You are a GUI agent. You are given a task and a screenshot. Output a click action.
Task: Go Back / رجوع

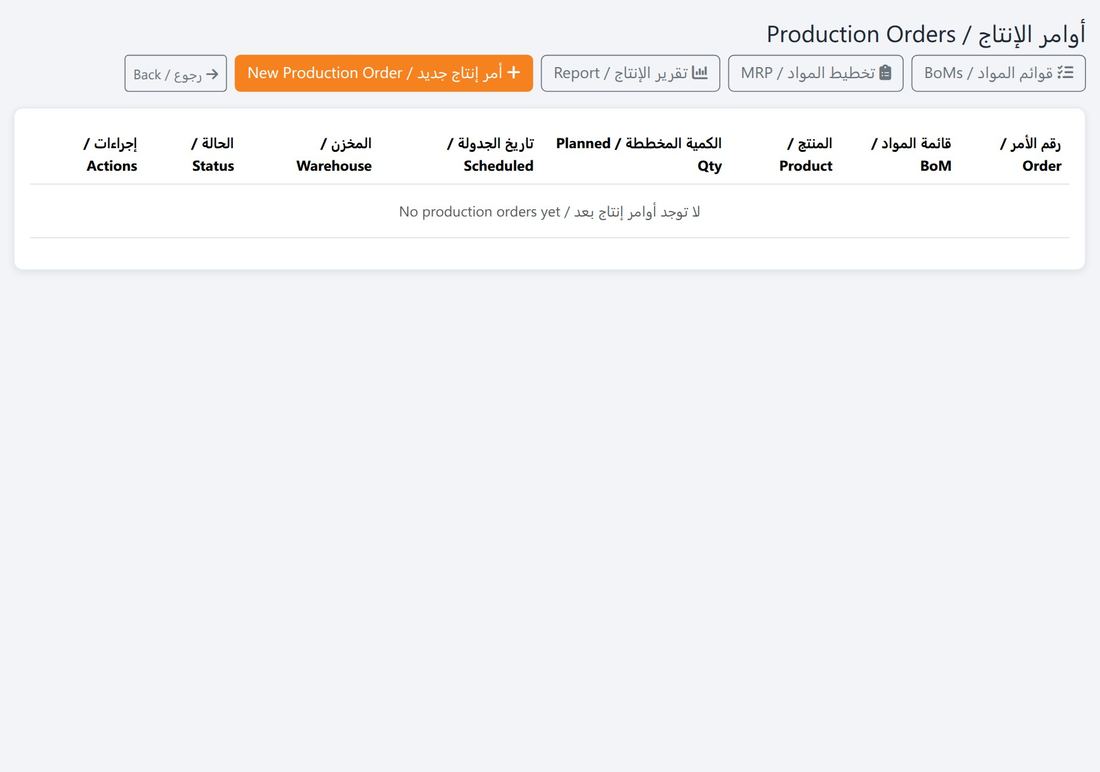(175, 73)
